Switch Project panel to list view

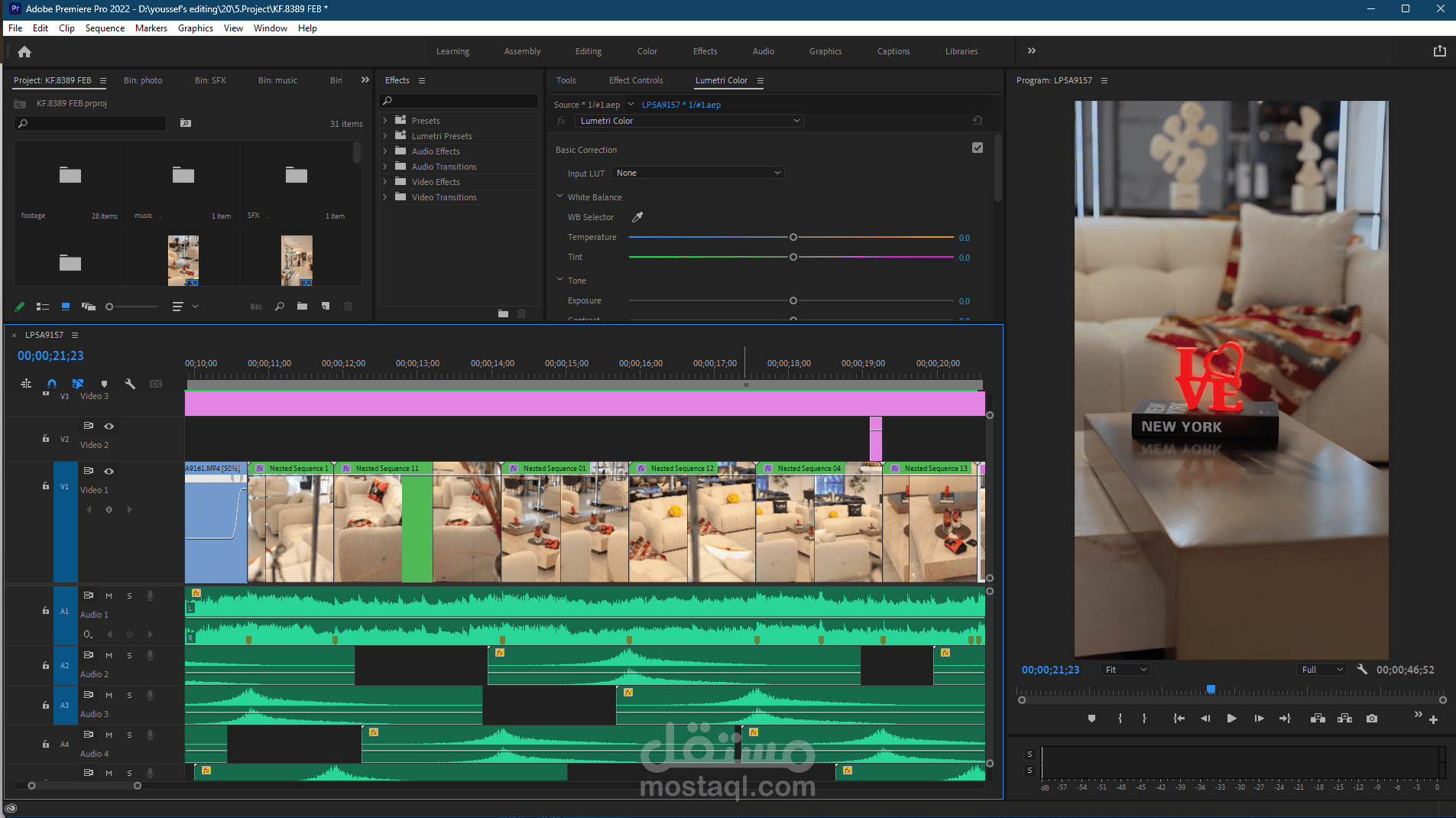pos(43,307)
